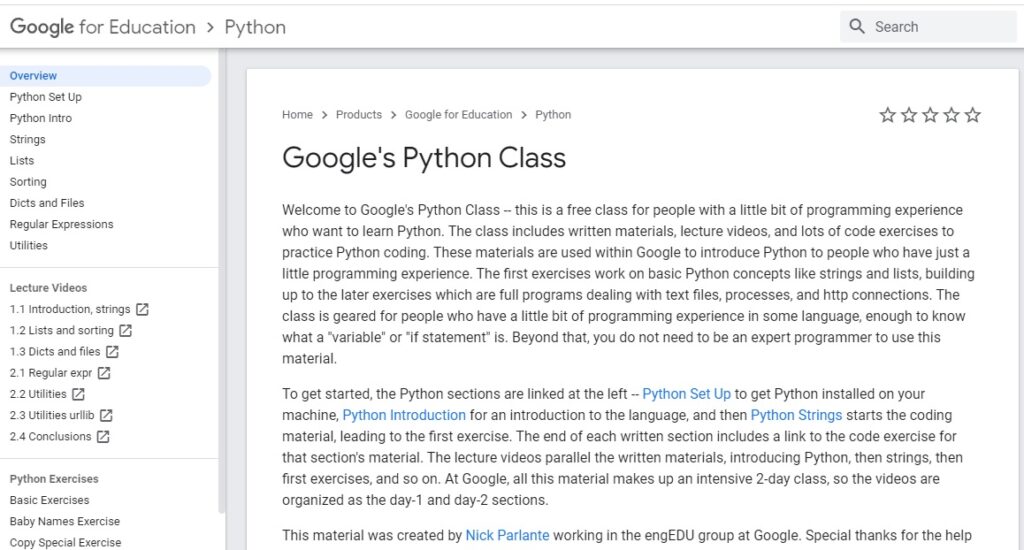Open external link icon for 1.1 Introduction, strings

(x=142, y=309)
